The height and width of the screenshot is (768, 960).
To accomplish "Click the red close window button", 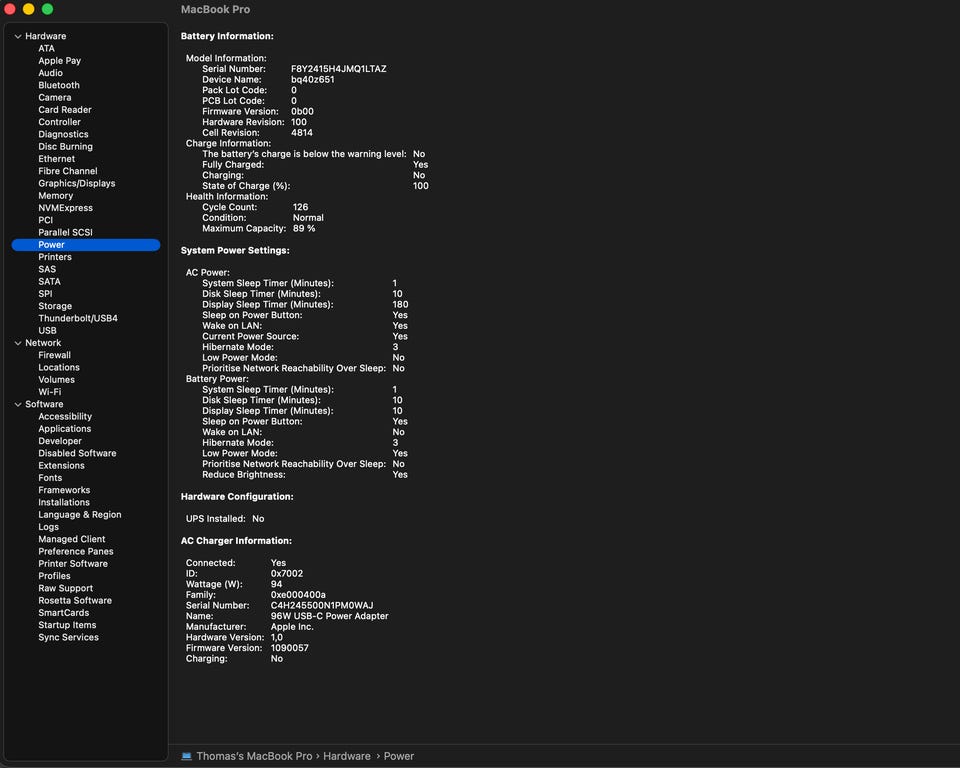I will (x=10, y=9).
